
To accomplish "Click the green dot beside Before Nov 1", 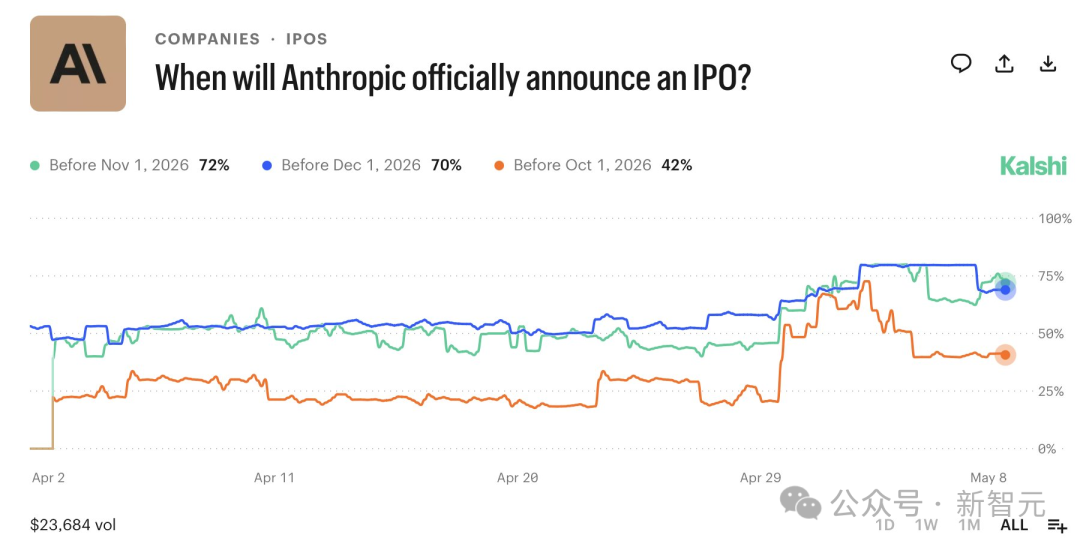I will (34, 165).
